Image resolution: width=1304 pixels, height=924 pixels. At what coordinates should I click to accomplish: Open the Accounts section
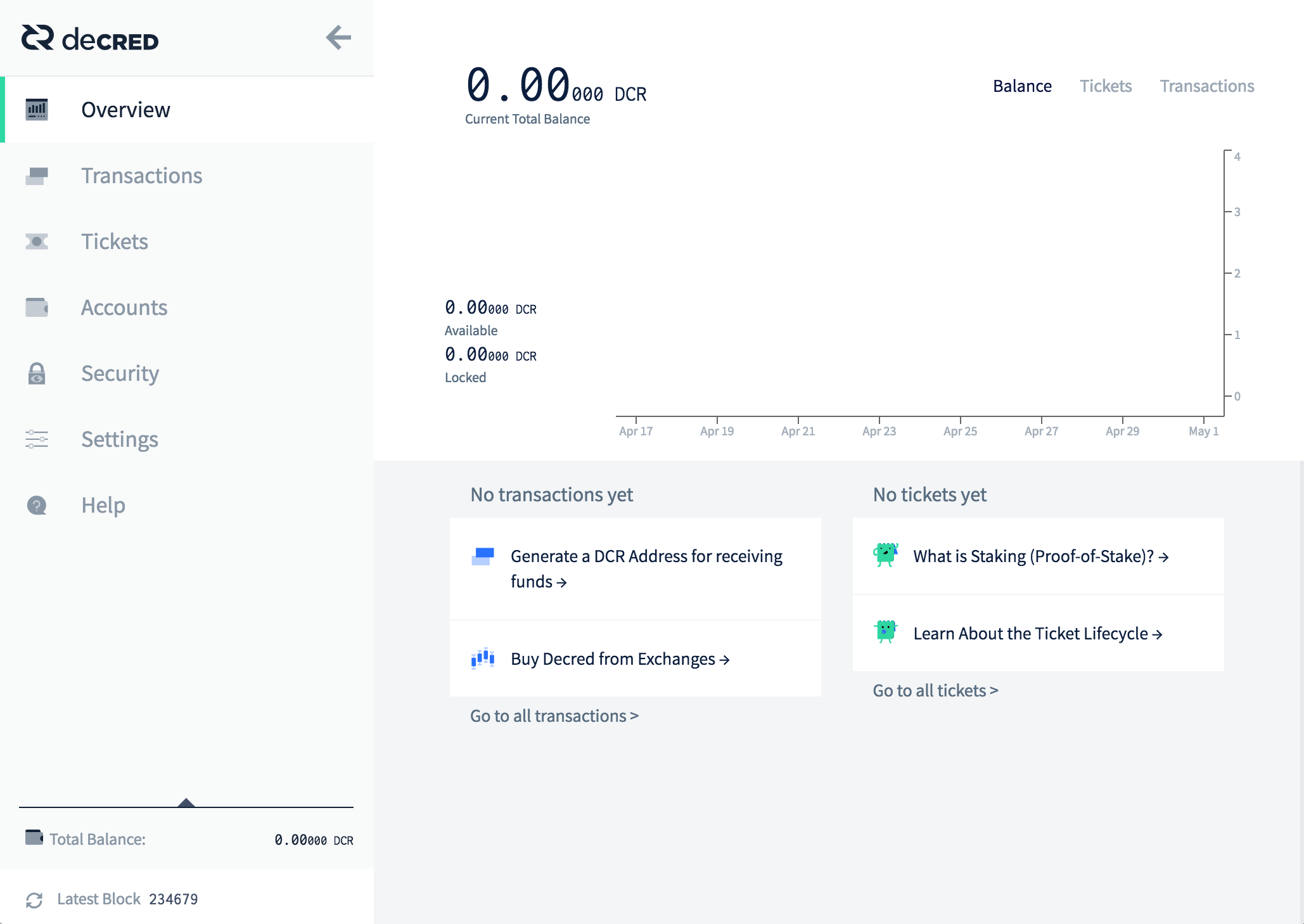(x=187, y=307)
